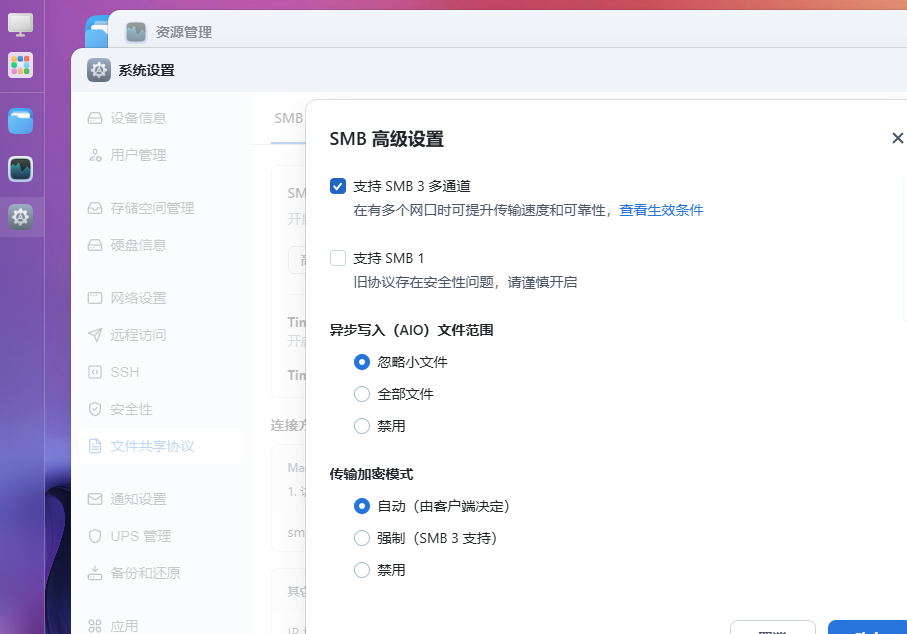
Task: Enable the 支持 SMB 1 checkbox
Action: [338, 258]
